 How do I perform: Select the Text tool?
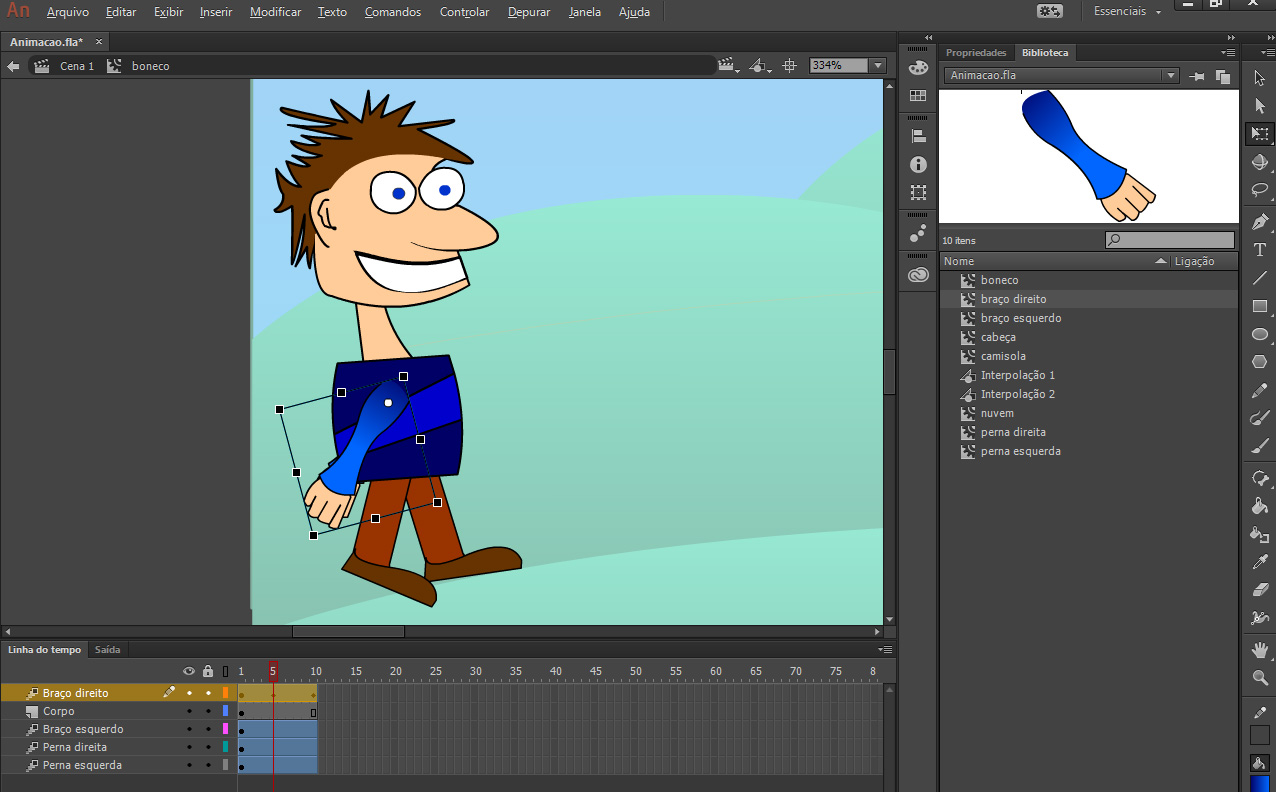tap(1259, 250)
